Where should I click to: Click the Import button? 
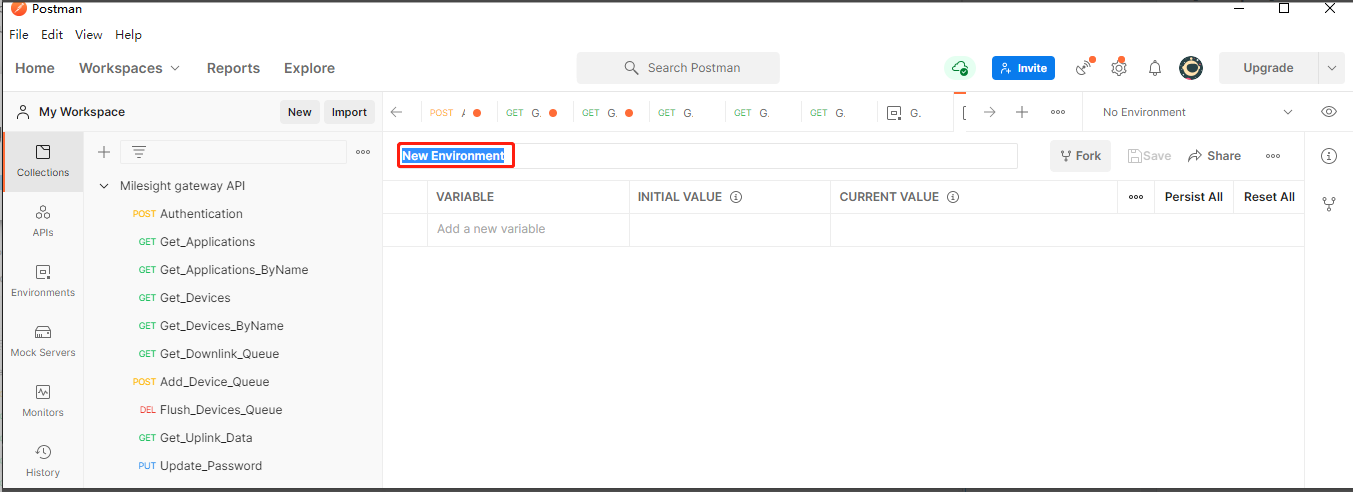349,112
